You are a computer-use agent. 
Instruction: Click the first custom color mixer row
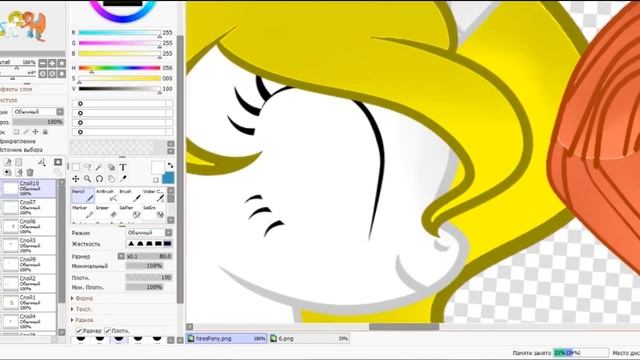122,104
